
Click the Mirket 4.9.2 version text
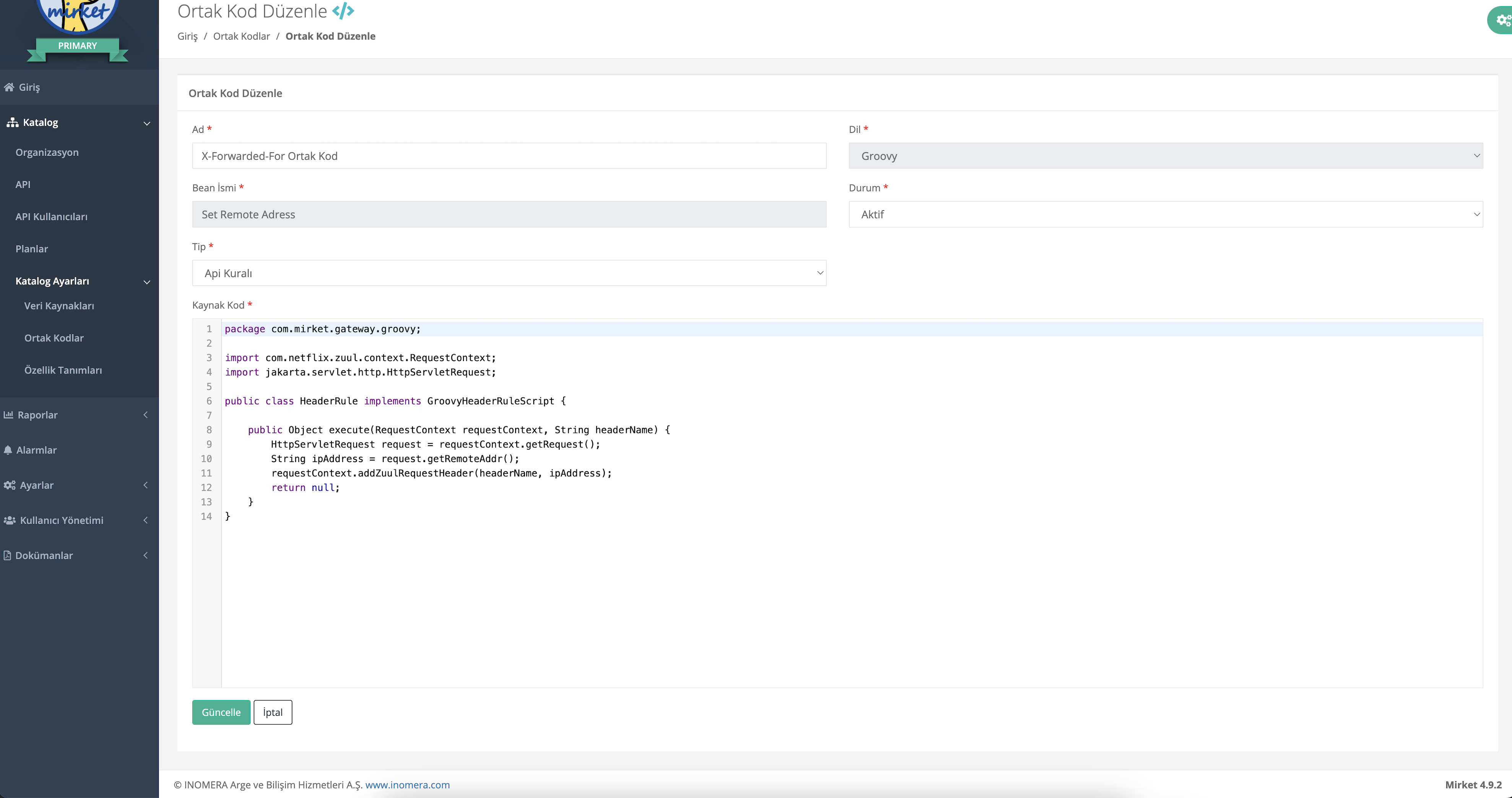point(1473,785)
